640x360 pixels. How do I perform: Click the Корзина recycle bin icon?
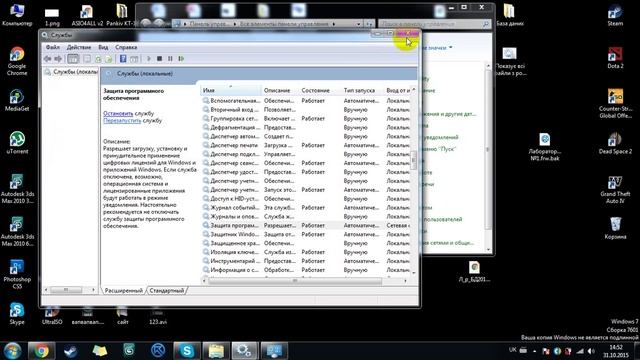[615, 228]
